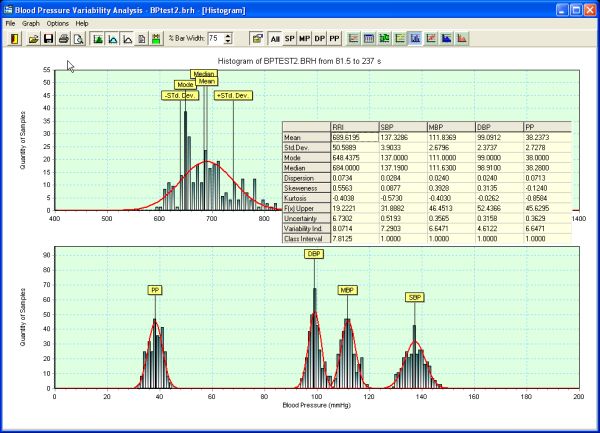Toggle the All signals filter button

click(x=275, y=39)
